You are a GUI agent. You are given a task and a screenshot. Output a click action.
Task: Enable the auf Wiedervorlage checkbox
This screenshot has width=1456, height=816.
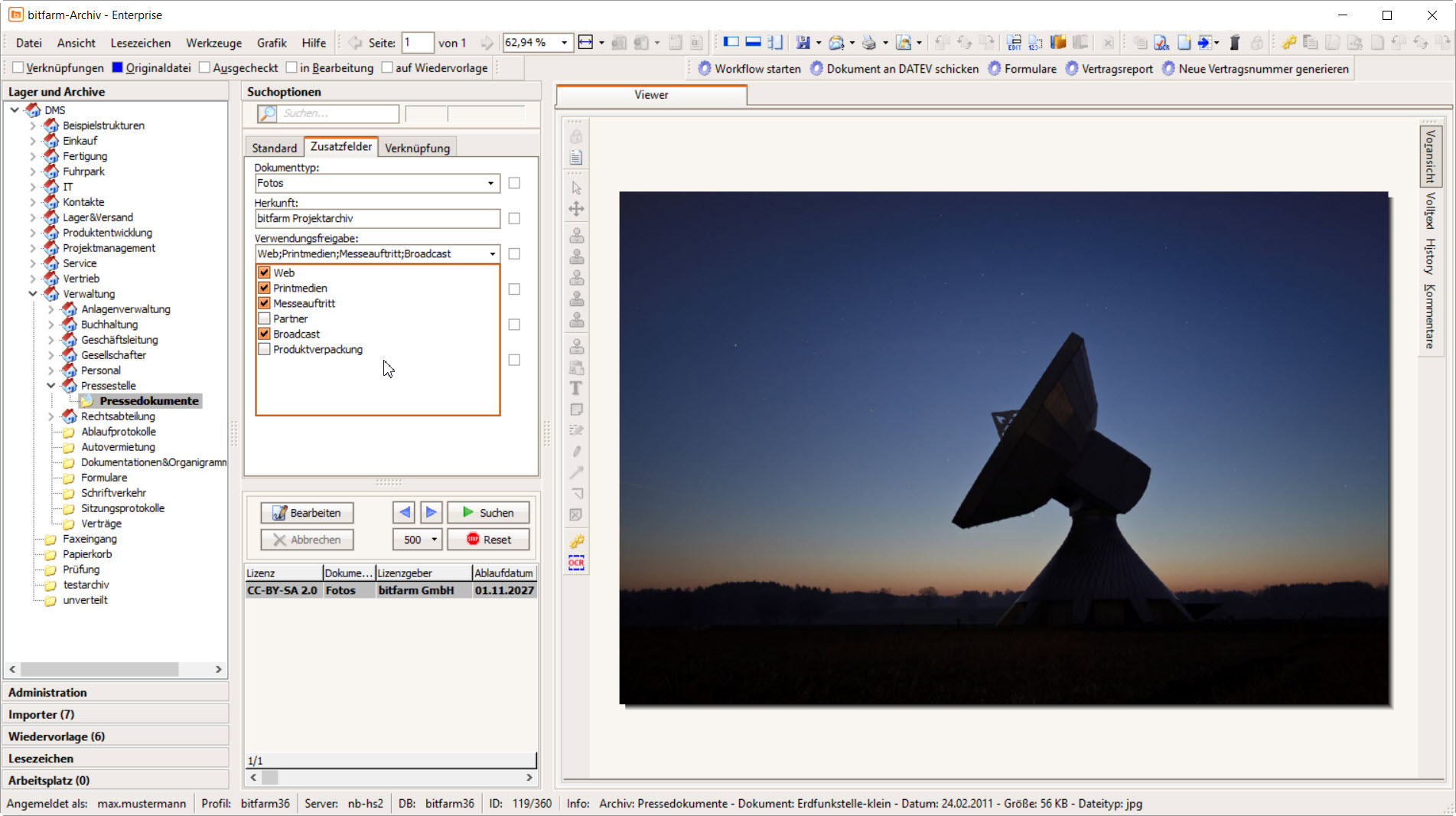(x=387, y=67)
